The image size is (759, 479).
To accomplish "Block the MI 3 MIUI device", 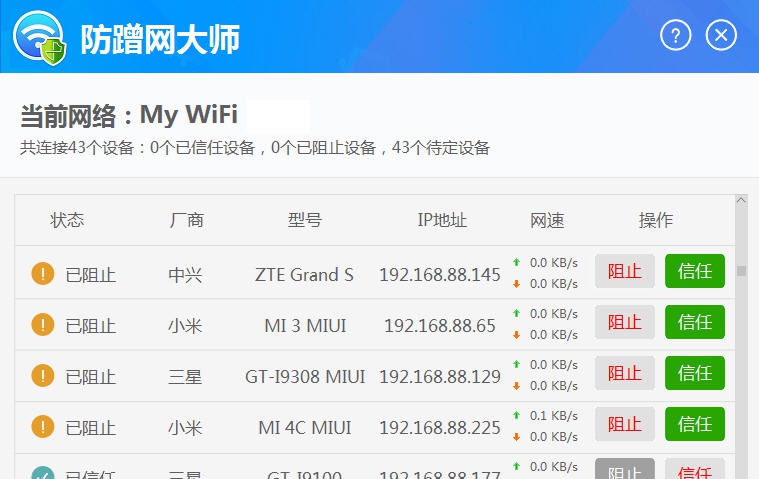I will click(x=624, y=322).
